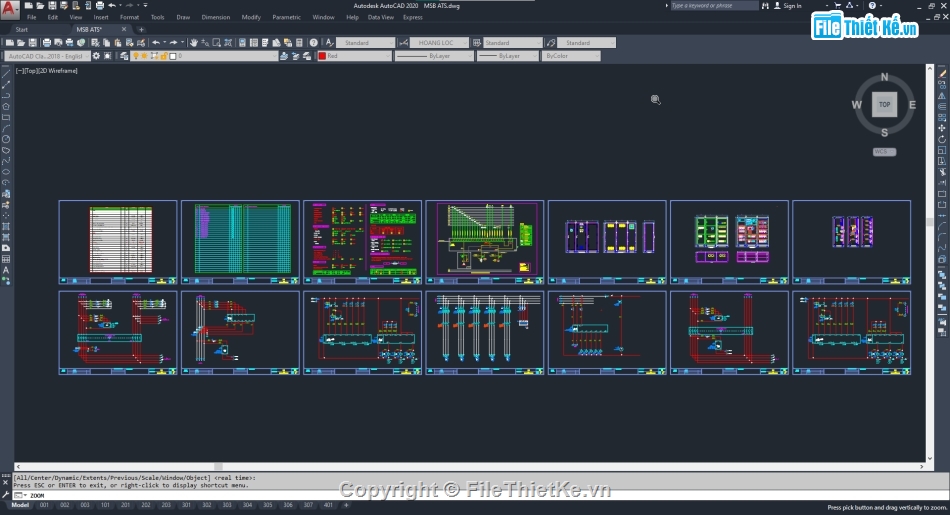Screen dimensions: 950x515
Task: Click the Multileader Style icon
Action: coord(551,42)
